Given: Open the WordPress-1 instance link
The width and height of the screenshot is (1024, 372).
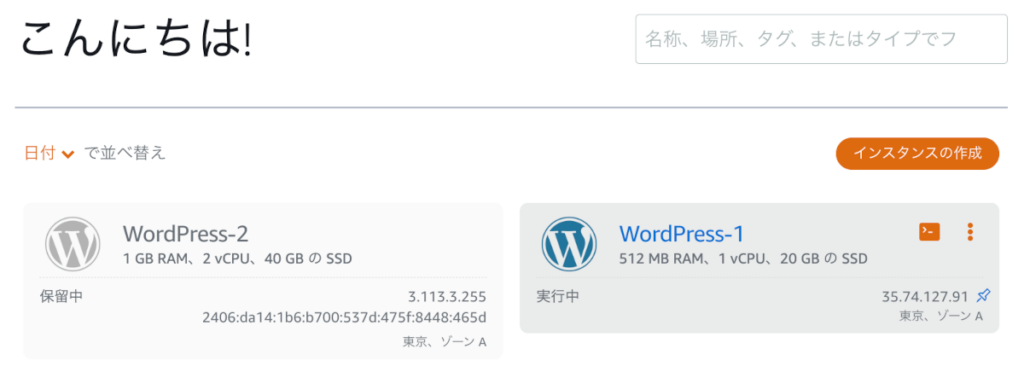Looking at the screenshot, I should tap(681, 234).
